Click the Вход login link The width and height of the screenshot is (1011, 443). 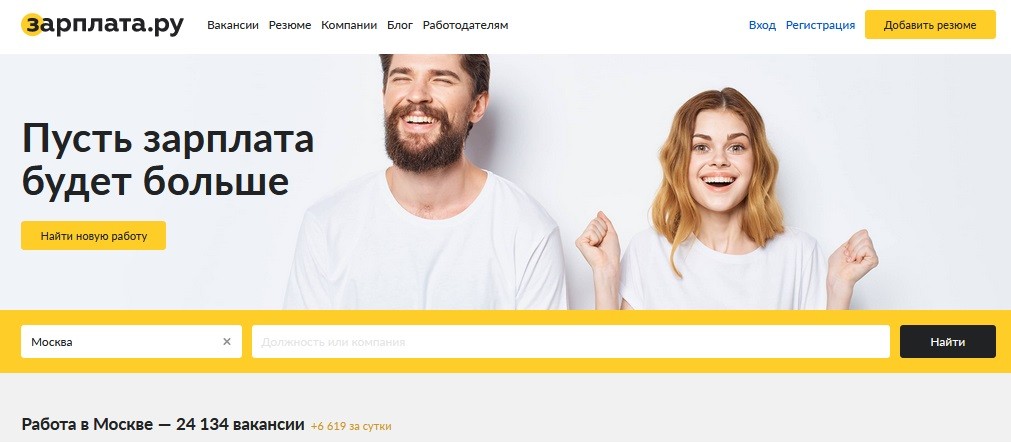pos(762,25)
